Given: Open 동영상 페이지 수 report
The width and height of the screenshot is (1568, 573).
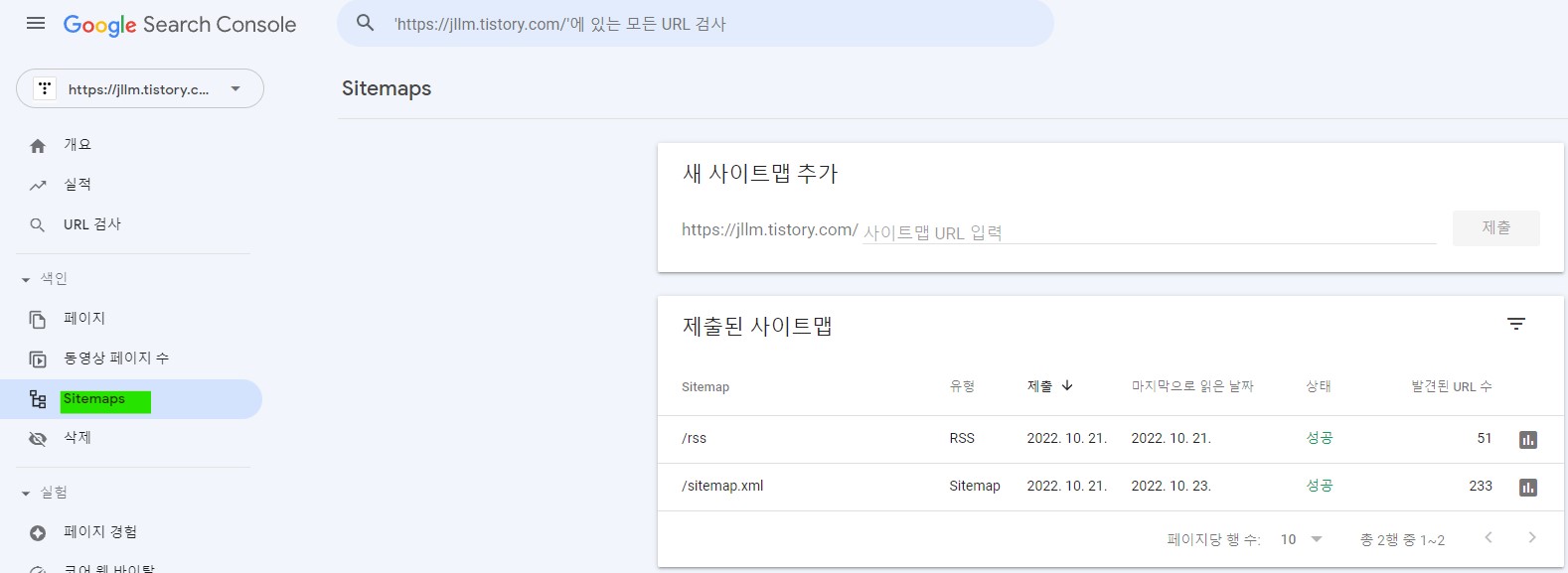Looking at the screenshot, I should (x=116, y=358).
